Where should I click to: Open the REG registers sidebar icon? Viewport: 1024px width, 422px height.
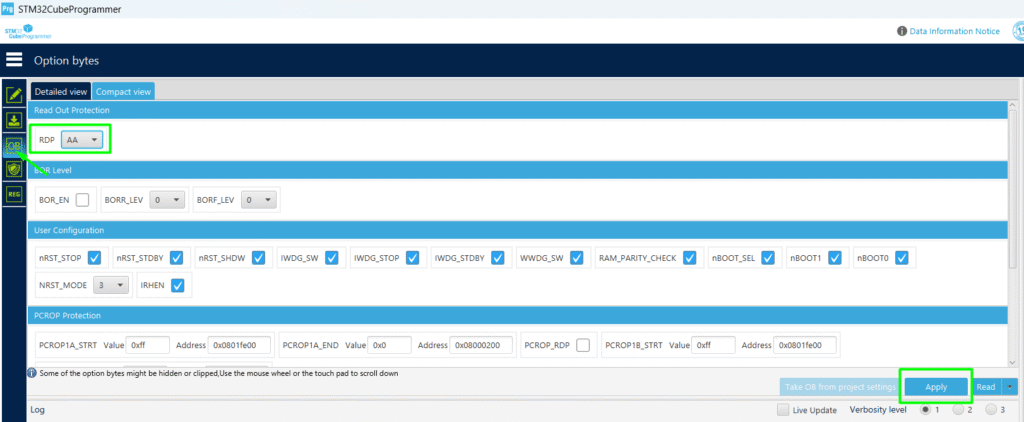14,194
